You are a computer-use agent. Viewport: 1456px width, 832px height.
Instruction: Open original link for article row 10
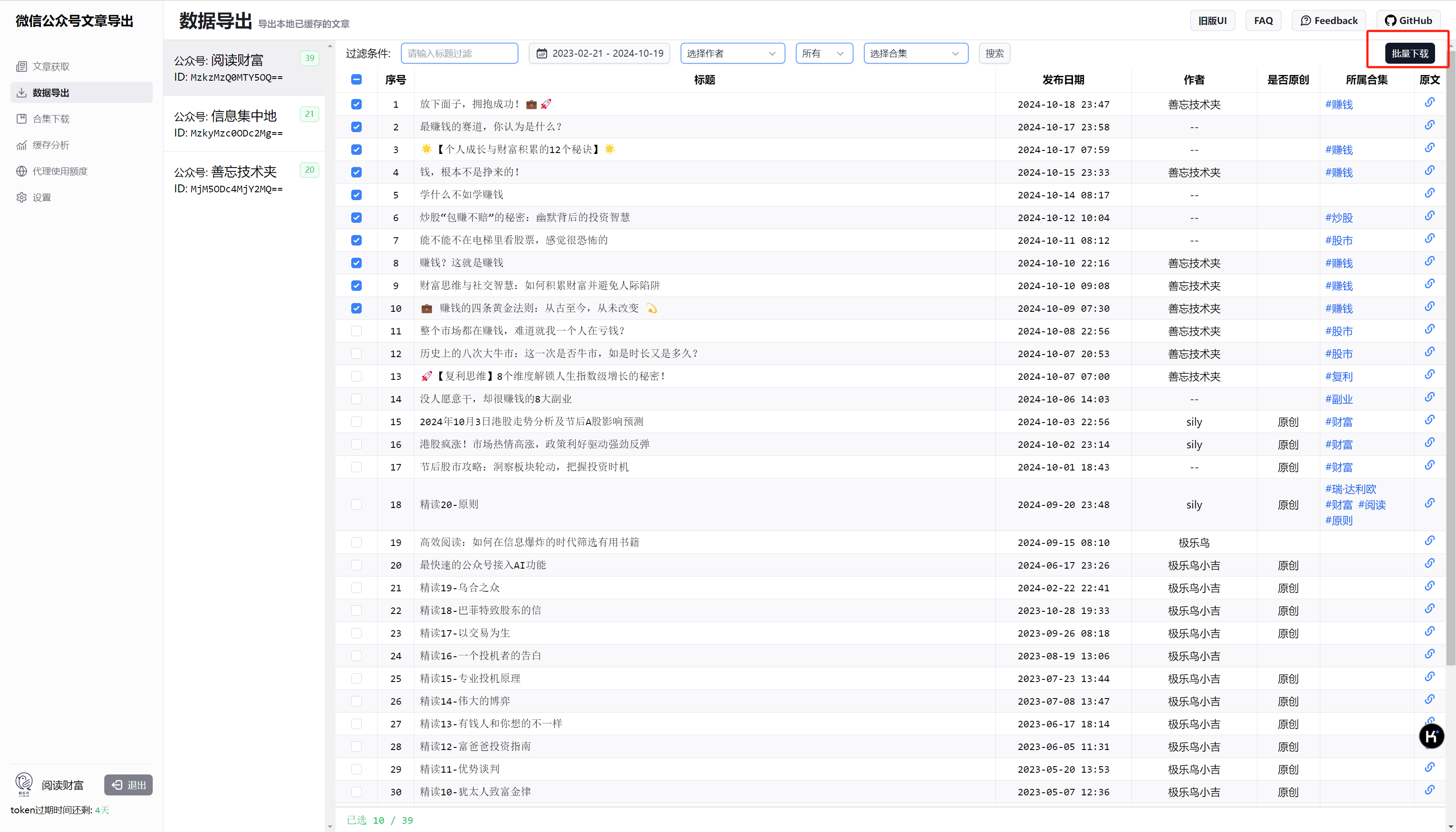coord(1429,307)
